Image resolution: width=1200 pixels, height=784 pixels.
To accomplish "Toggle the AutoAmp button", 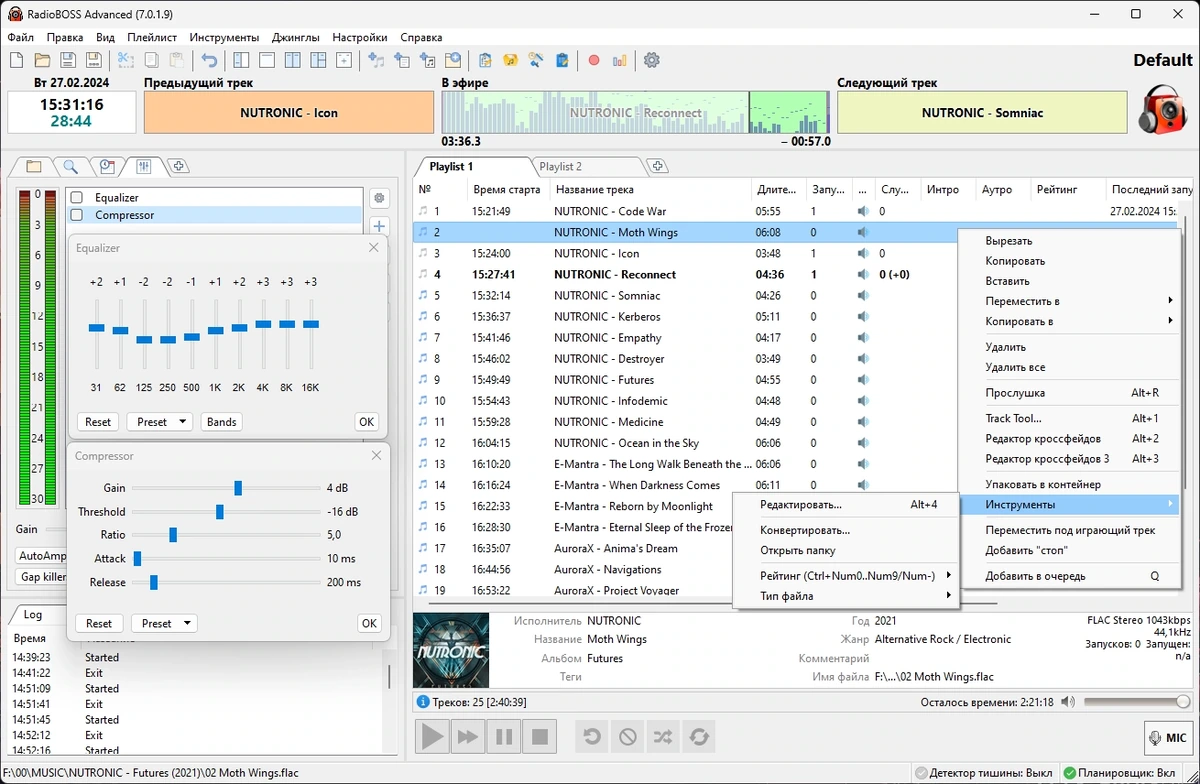I will click(41, 555).
